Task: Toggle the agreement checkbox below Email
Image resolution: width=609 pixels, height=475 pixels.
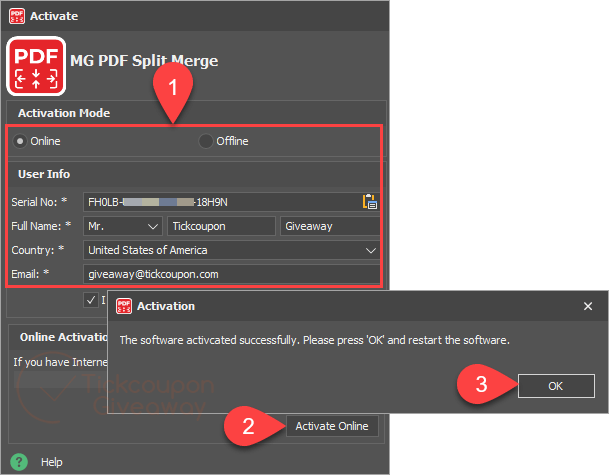Action: [91, 300]
